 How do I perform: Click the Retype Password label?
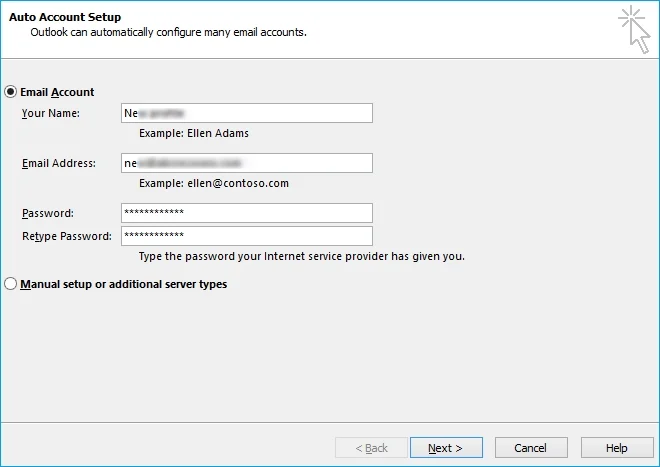click(67, 236)
